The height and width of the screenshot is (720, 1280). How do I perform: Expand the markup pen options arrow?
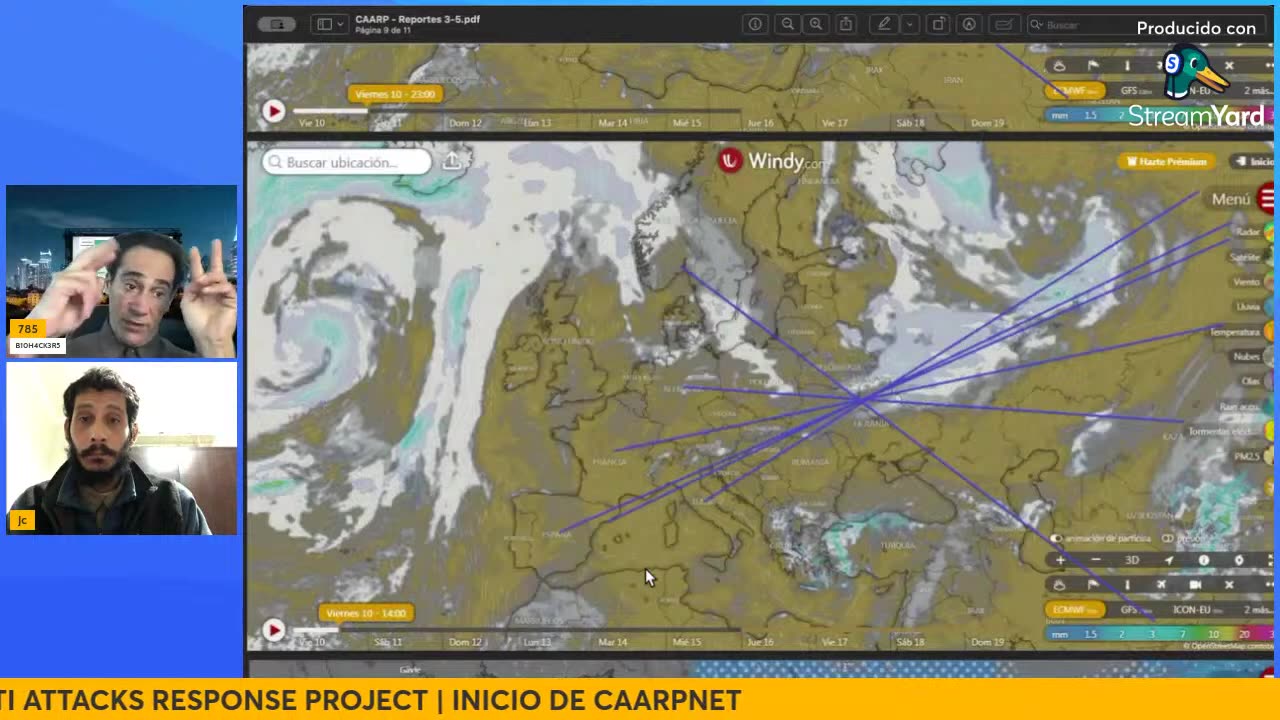[x=910, y=24]
